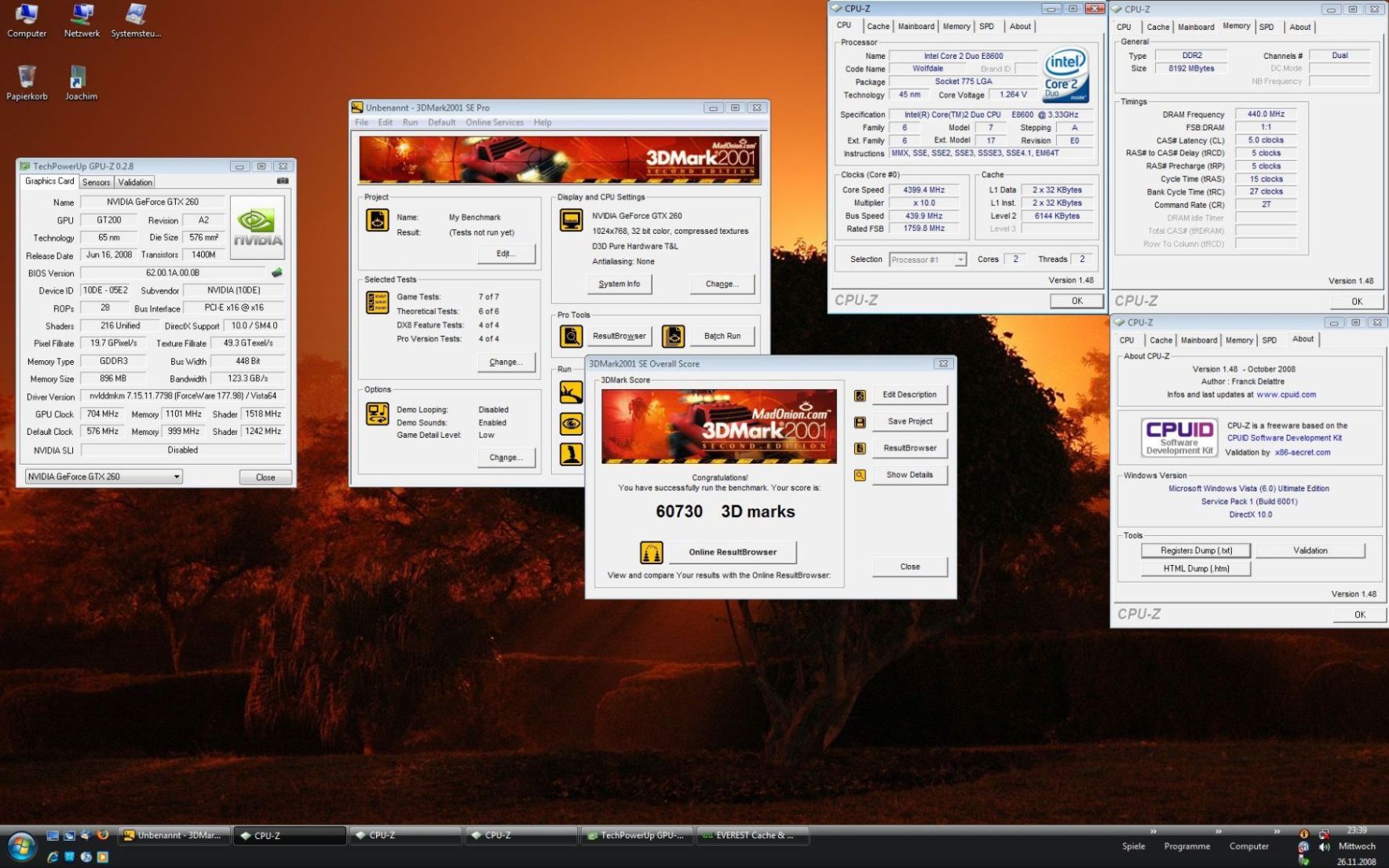Click the Options icon in 3DMark2001
Image resolution: width=1389 pixels, height=868 pixels.
[x=378, y=414]
